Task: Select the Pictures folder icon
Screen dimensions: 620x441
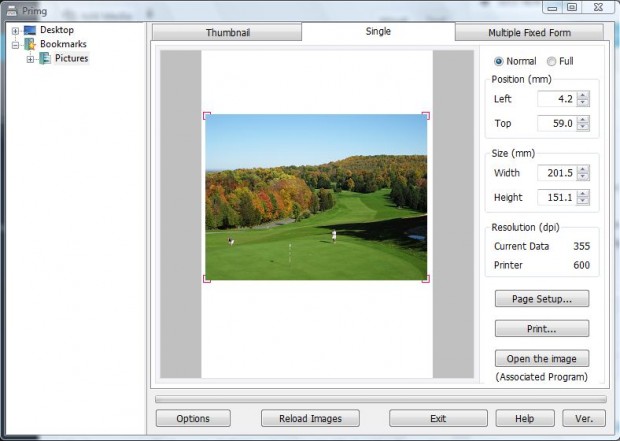Action: [x=45, y=59]
